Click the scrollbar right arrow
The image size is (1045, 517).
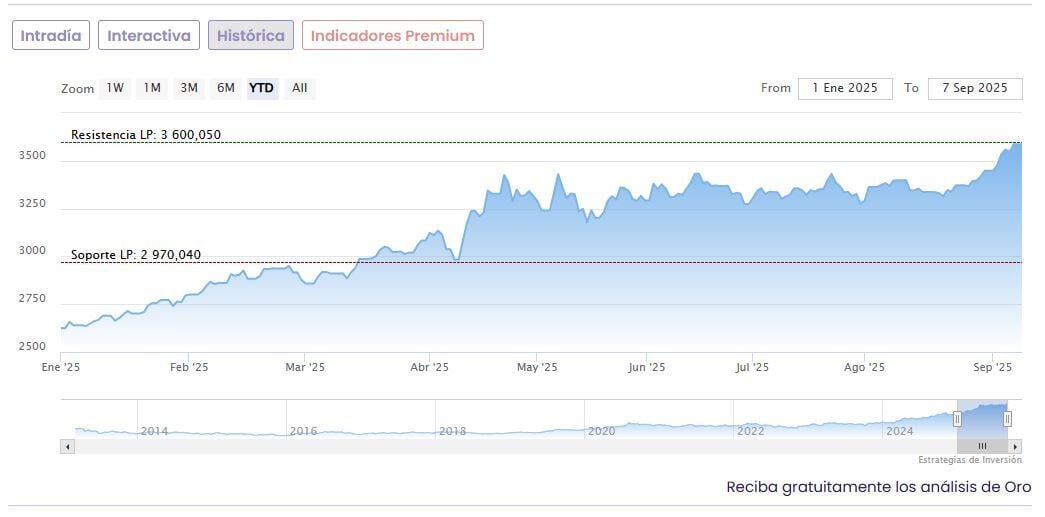pos(1015,446)
